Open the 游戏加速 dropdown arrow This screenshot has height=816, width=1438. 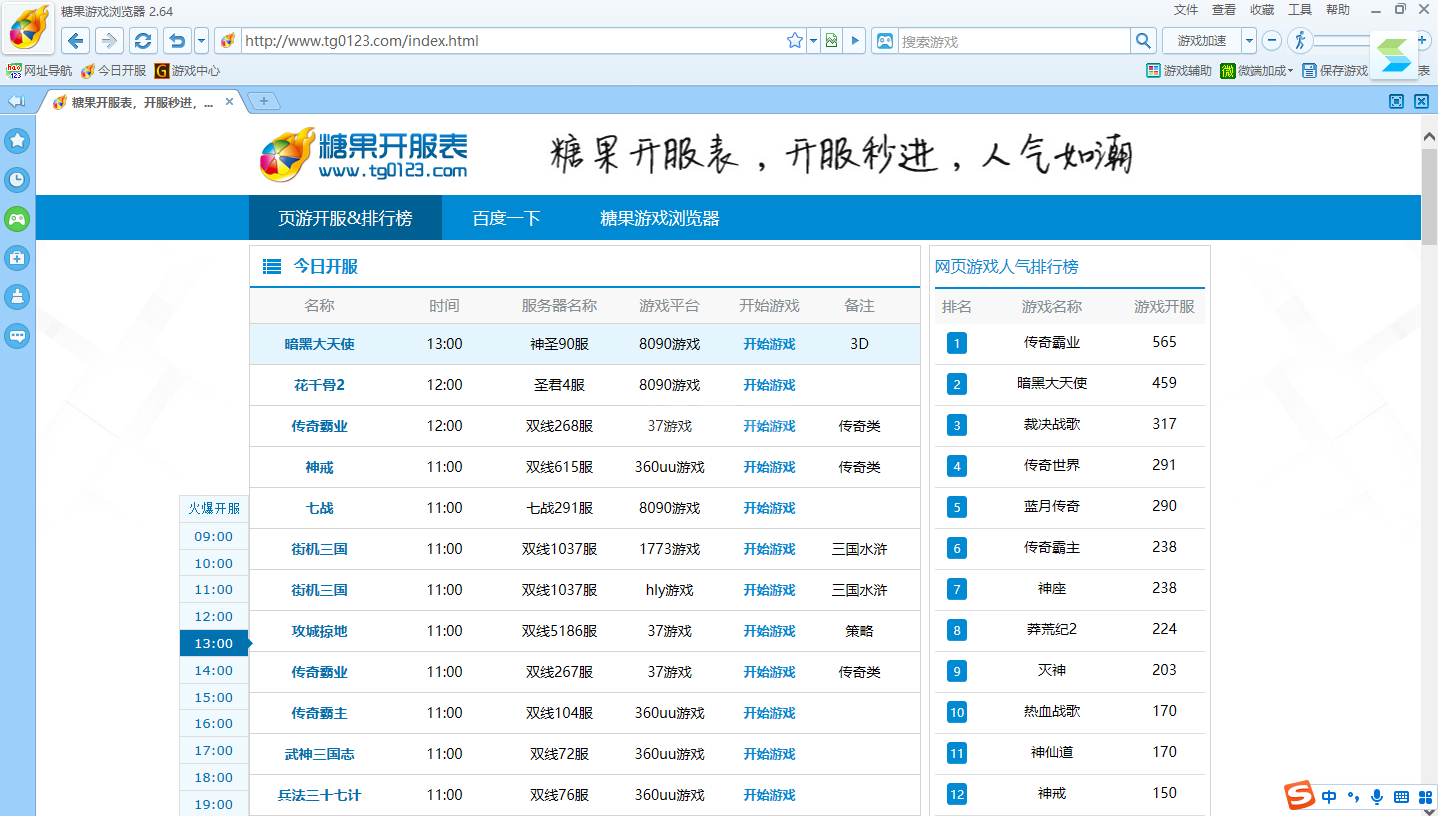coord(1249,41)
